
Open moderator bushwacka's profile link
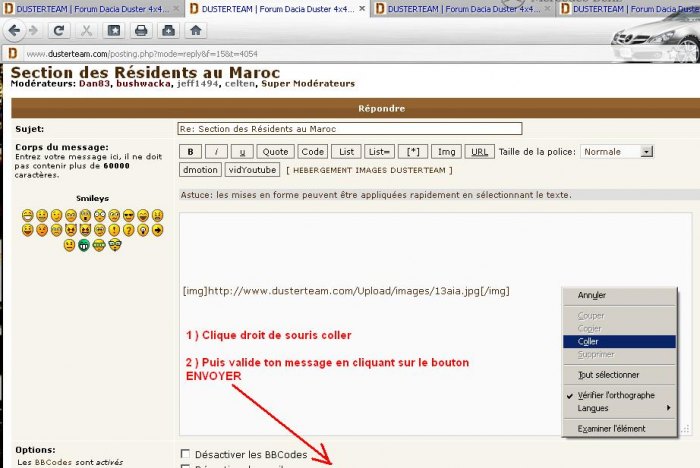(143, 84)
